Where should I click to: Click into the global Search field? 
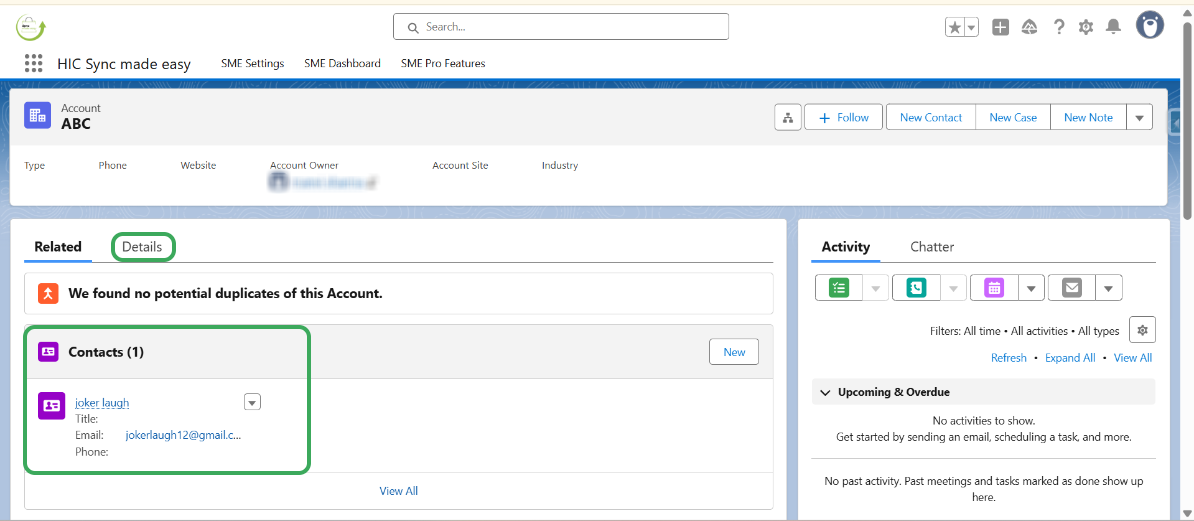pos(560,27)
